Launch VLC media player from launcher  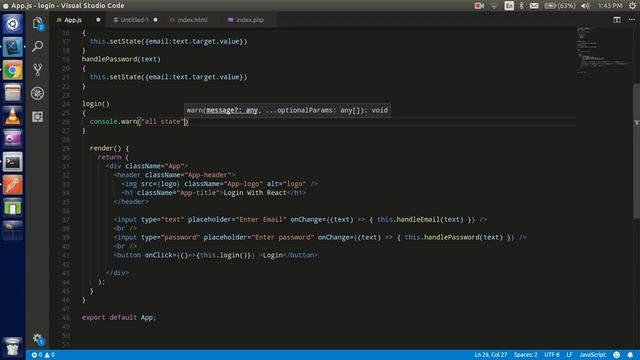pyautogui.click(x=12, y=116)
